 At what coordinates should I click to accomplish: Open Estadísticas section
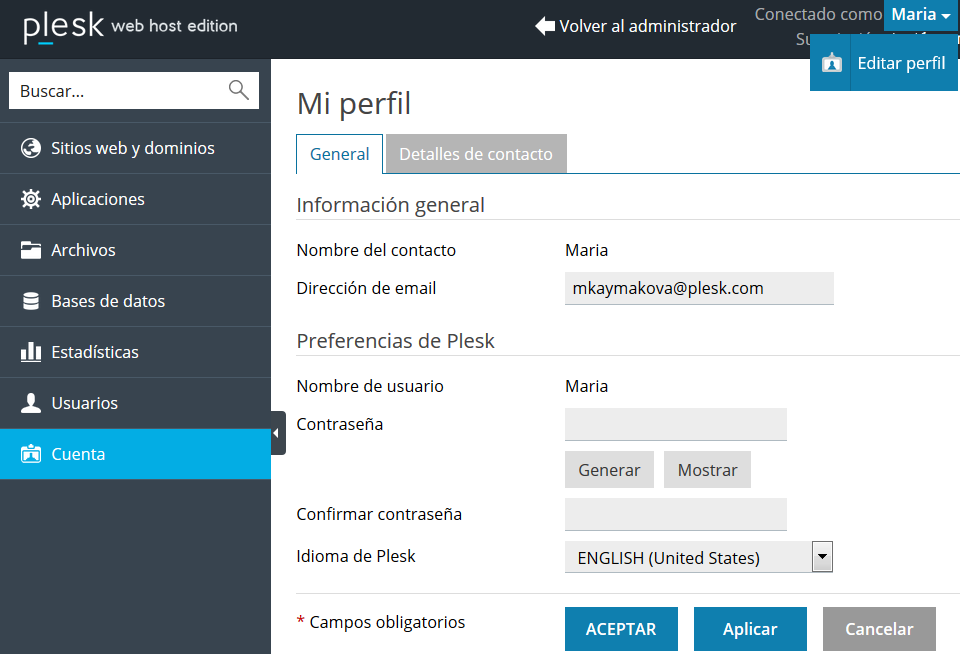(x=135, y=352)
